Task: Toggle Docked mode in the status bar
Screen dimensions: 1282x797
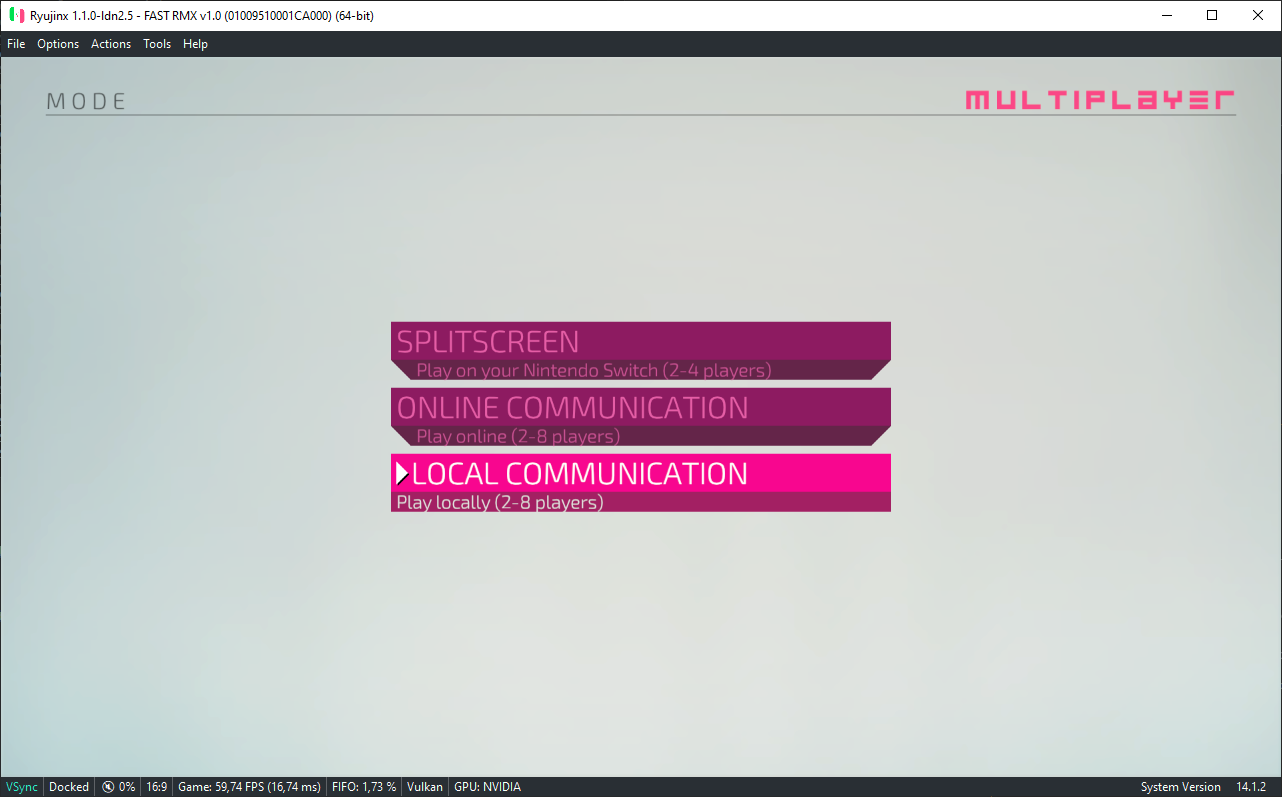Action: pos(69,787)
